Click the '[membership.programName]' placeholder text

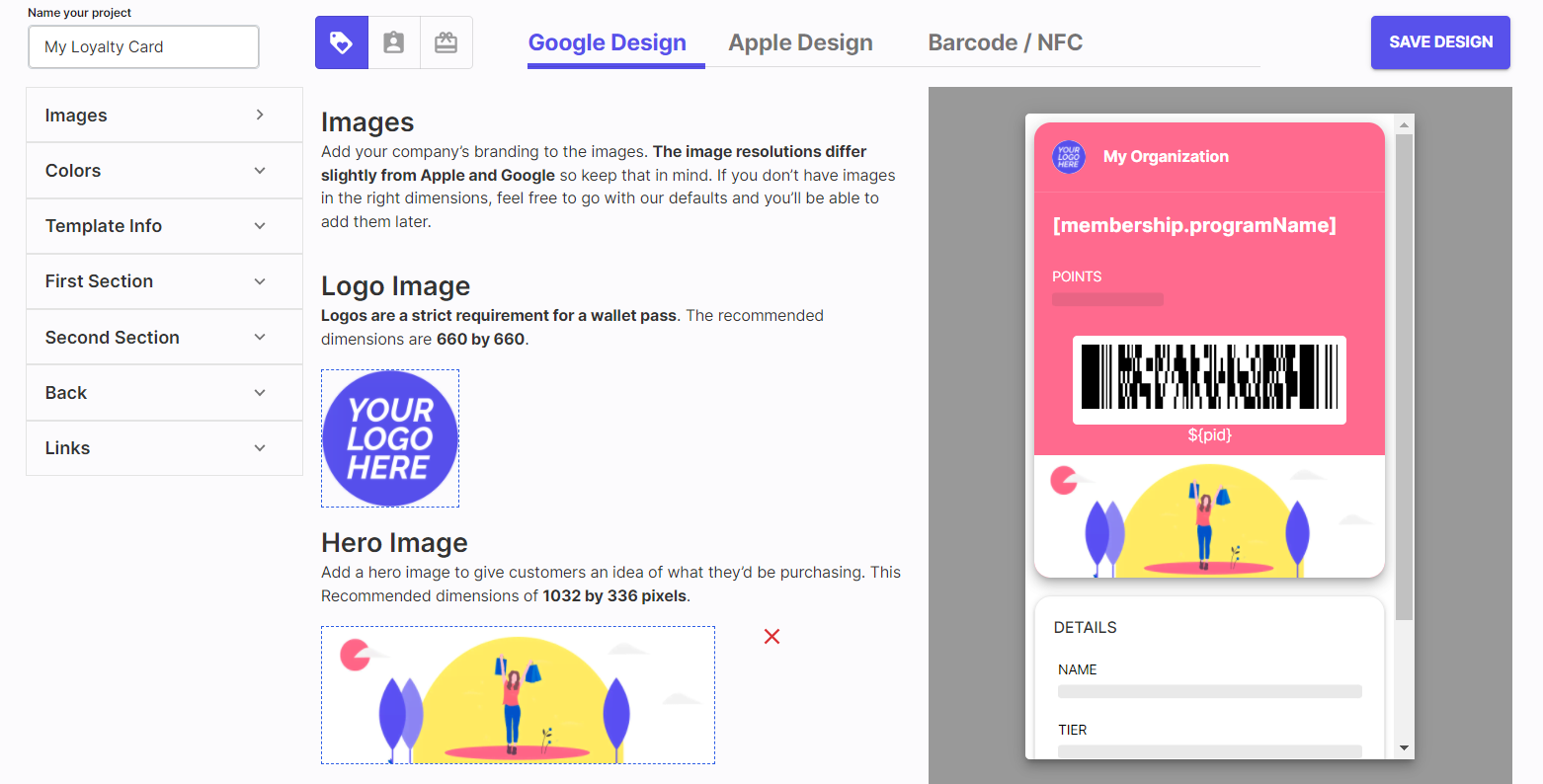tap(1194, 225)
